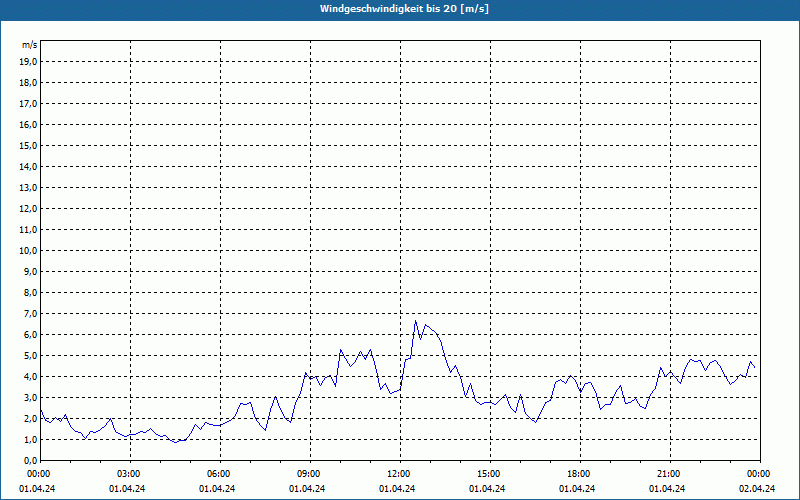This screenshot has height=500, width=800.
Task: Click the date label under 18:00
Action: tap(577, 489)
